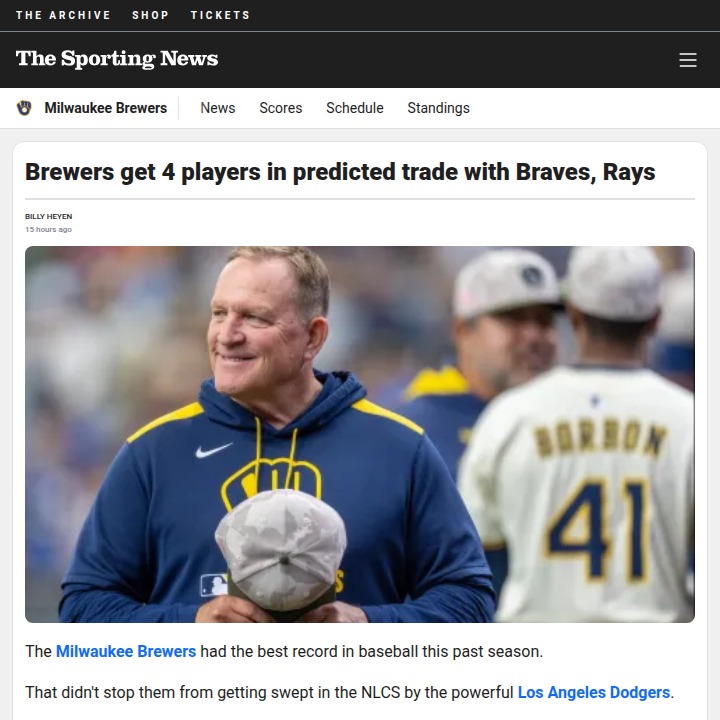720x720 pixels.
Task: Click the article headline about Braves, Rays trade
Action: point(340,172)
